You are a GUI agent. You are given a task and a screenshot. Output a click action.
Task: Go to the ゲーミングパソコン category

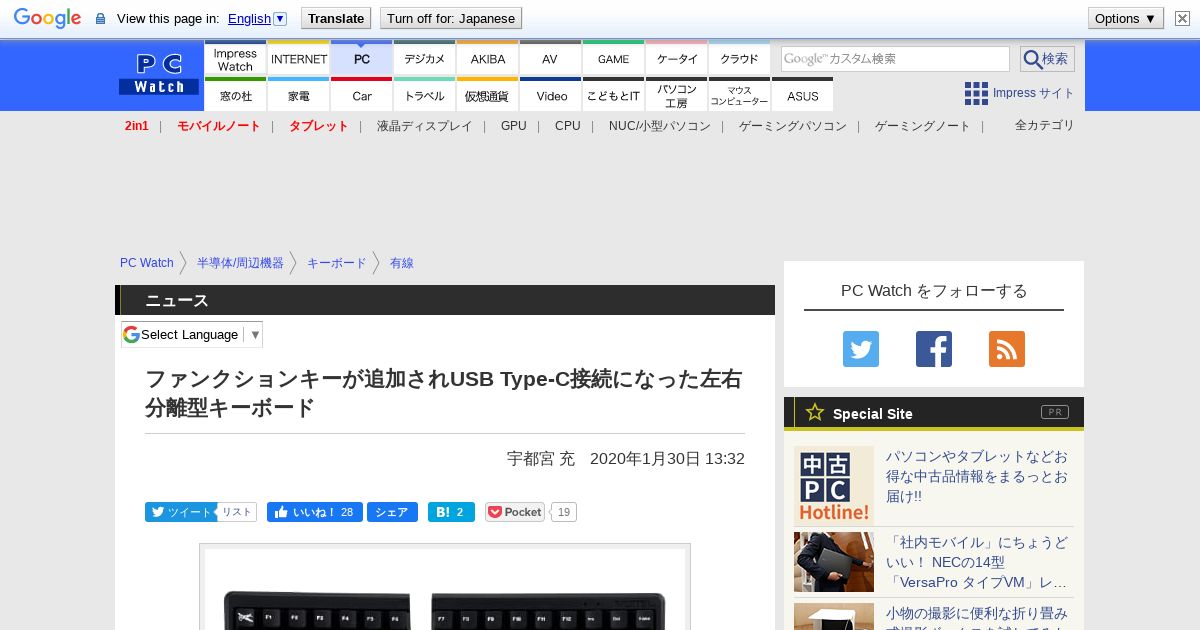pyautogui.click(x=793, y=126)
